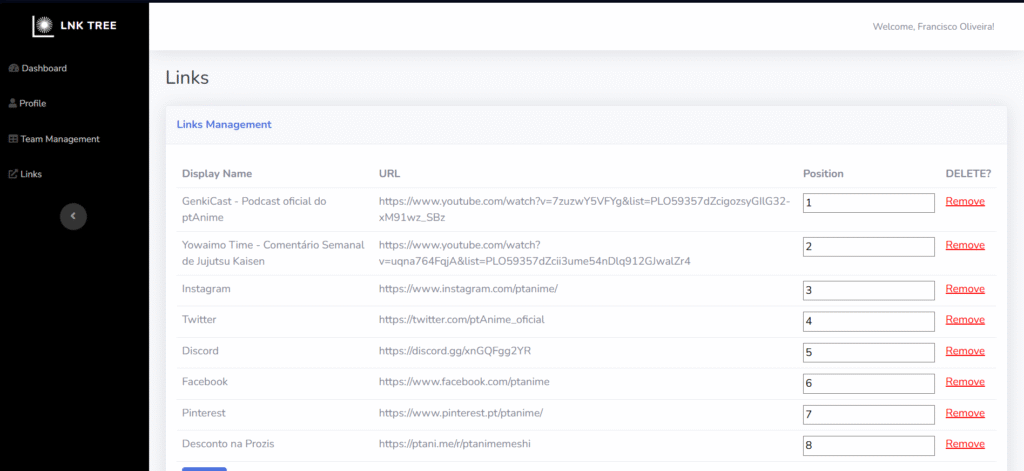
Task: Click the blue button below the table
Action: click(x=204, y=468)
